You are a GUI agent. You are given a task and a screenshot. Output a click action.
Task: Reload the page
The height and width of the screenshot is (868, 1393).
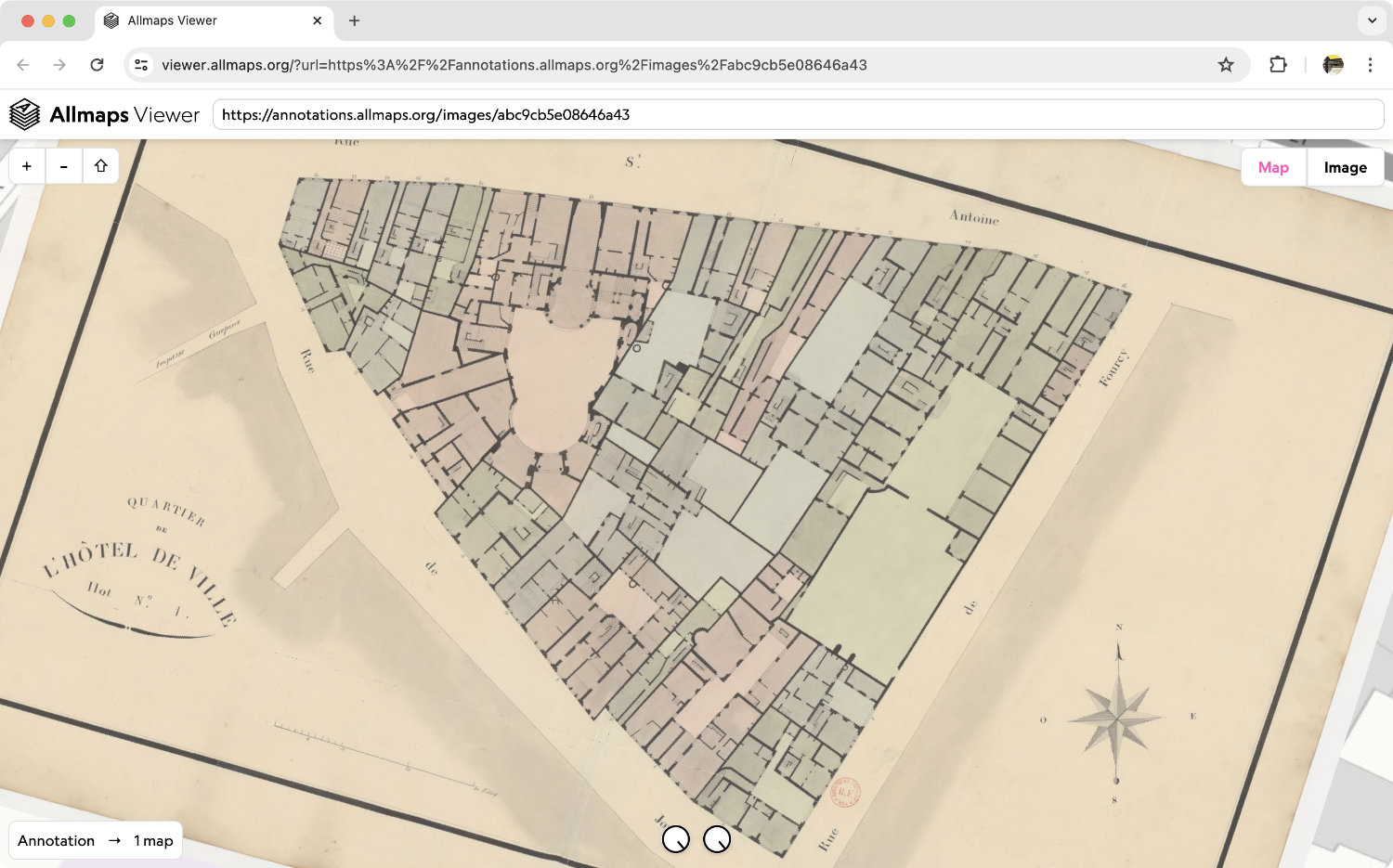pos(97,65)
